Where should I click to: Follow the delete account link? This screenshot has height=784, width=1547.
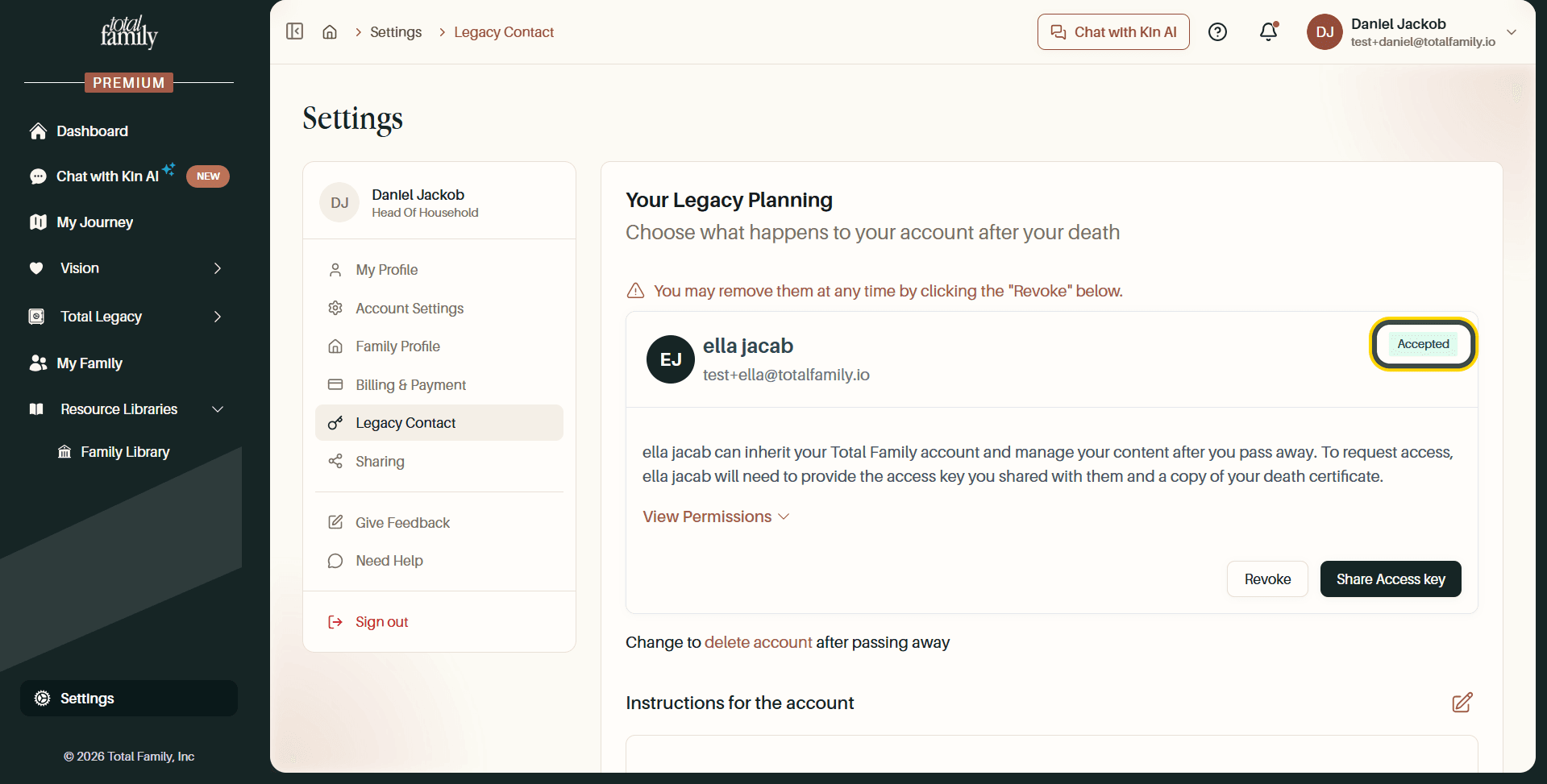pyautogui.click(x=759, y=642)
